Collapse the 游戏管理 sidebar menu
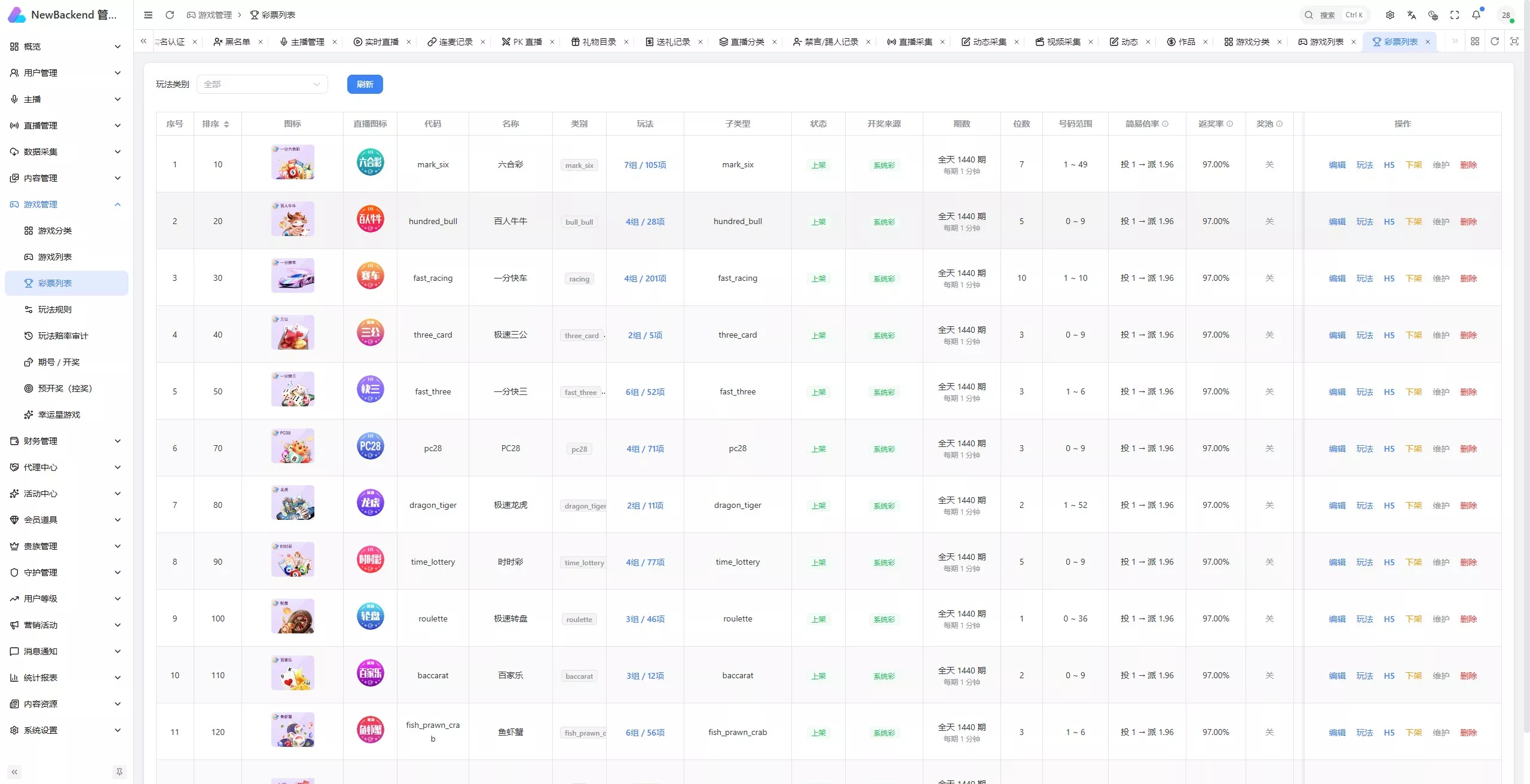This screenshot has width=1530, height=784. (66, 204)
